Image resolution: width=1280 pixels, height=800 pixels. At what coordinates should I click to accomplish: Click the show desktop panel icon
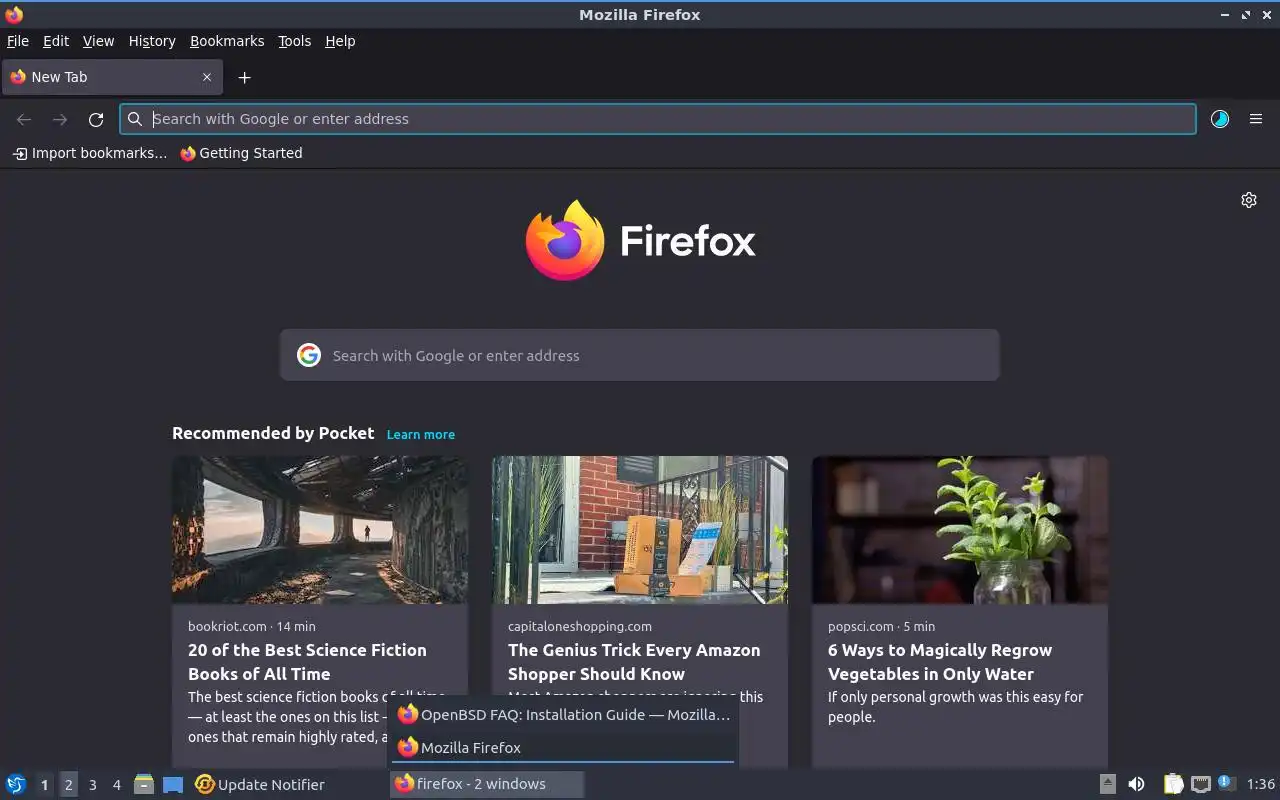coord(173,784)
